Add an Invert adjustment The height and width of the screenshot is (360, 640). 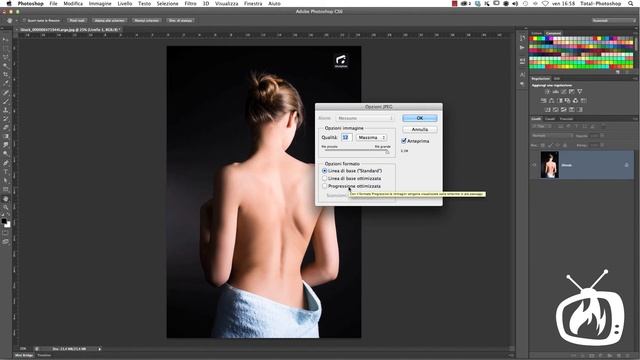(x=547, y=109)
